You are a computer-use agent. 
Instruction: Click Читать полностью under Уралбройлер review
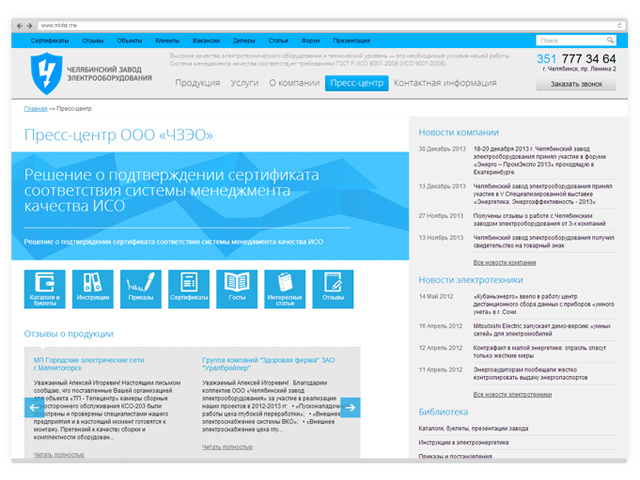tap(227, 447)
